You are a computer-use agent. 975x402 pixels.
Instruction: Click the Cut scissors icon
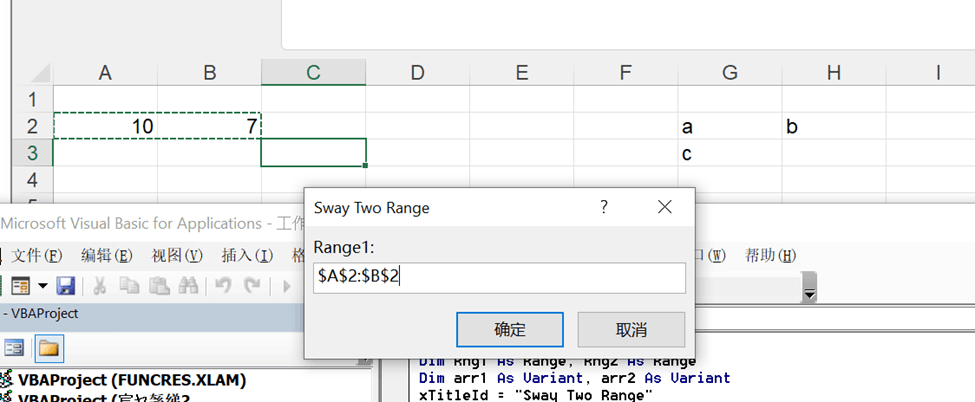coord(99,286)
